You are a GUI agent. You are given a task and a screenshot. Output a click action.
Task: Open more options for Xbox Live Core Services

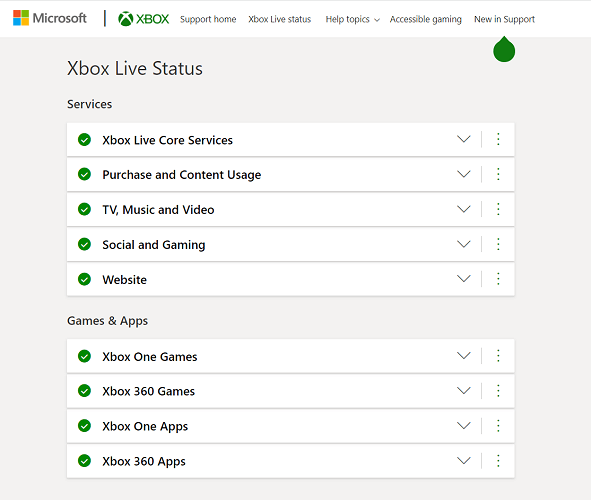498,139
